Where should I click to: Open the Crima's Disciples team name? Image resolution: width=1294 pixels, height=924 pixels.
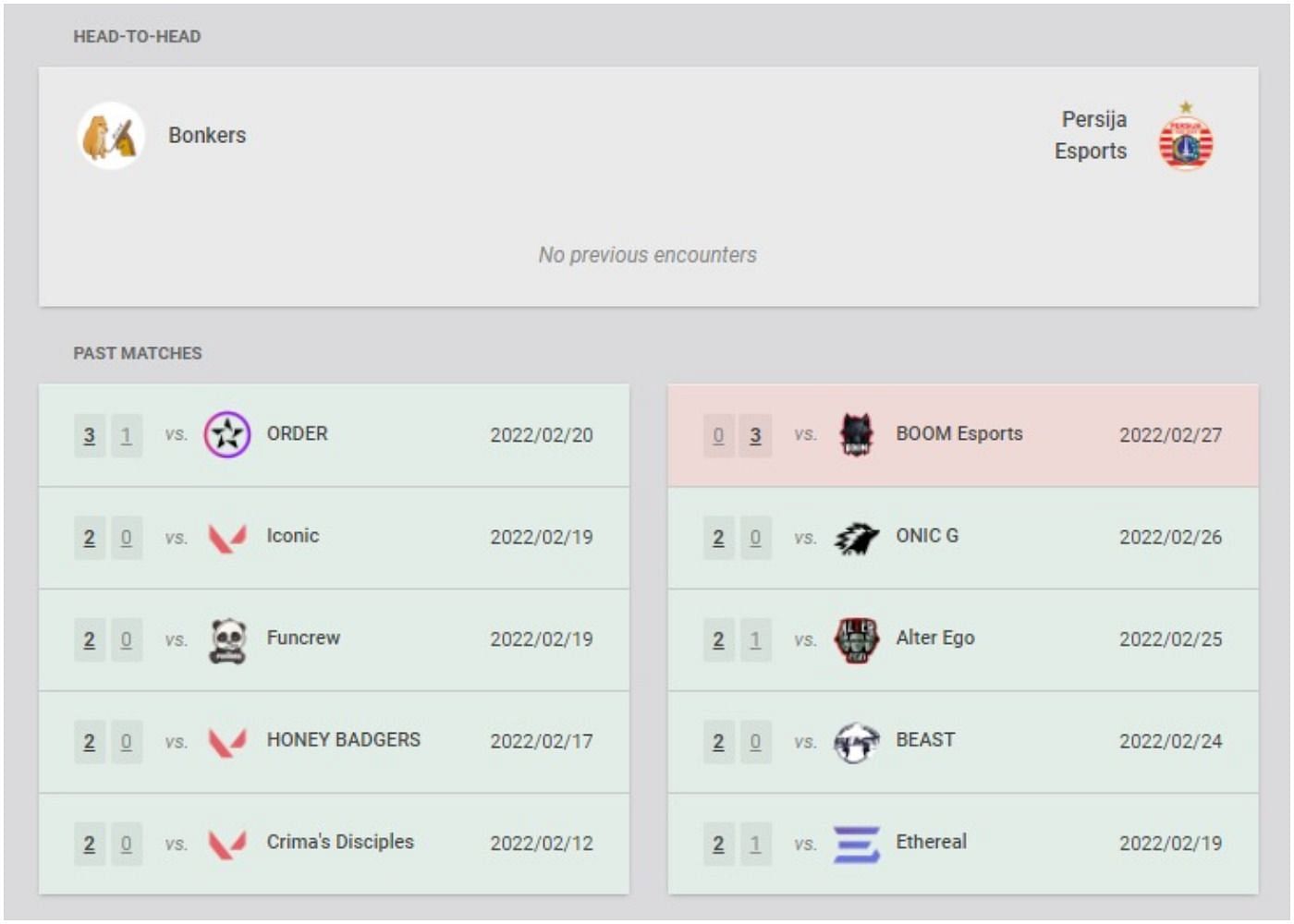point(340,842)
